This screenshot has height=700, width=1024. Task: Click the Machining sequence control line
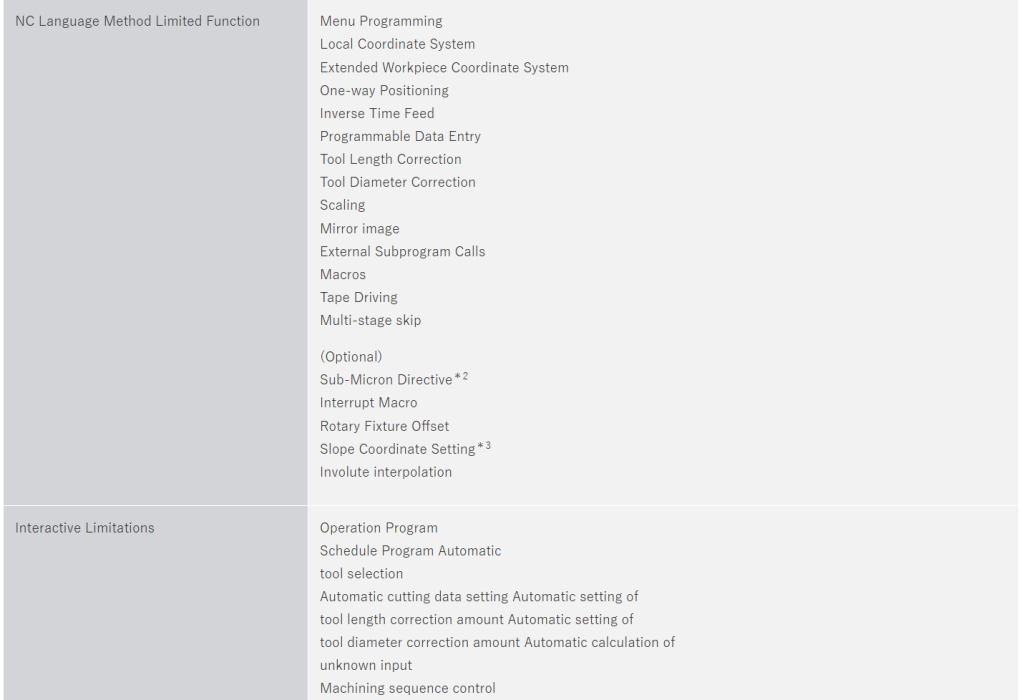coord(407,688)
